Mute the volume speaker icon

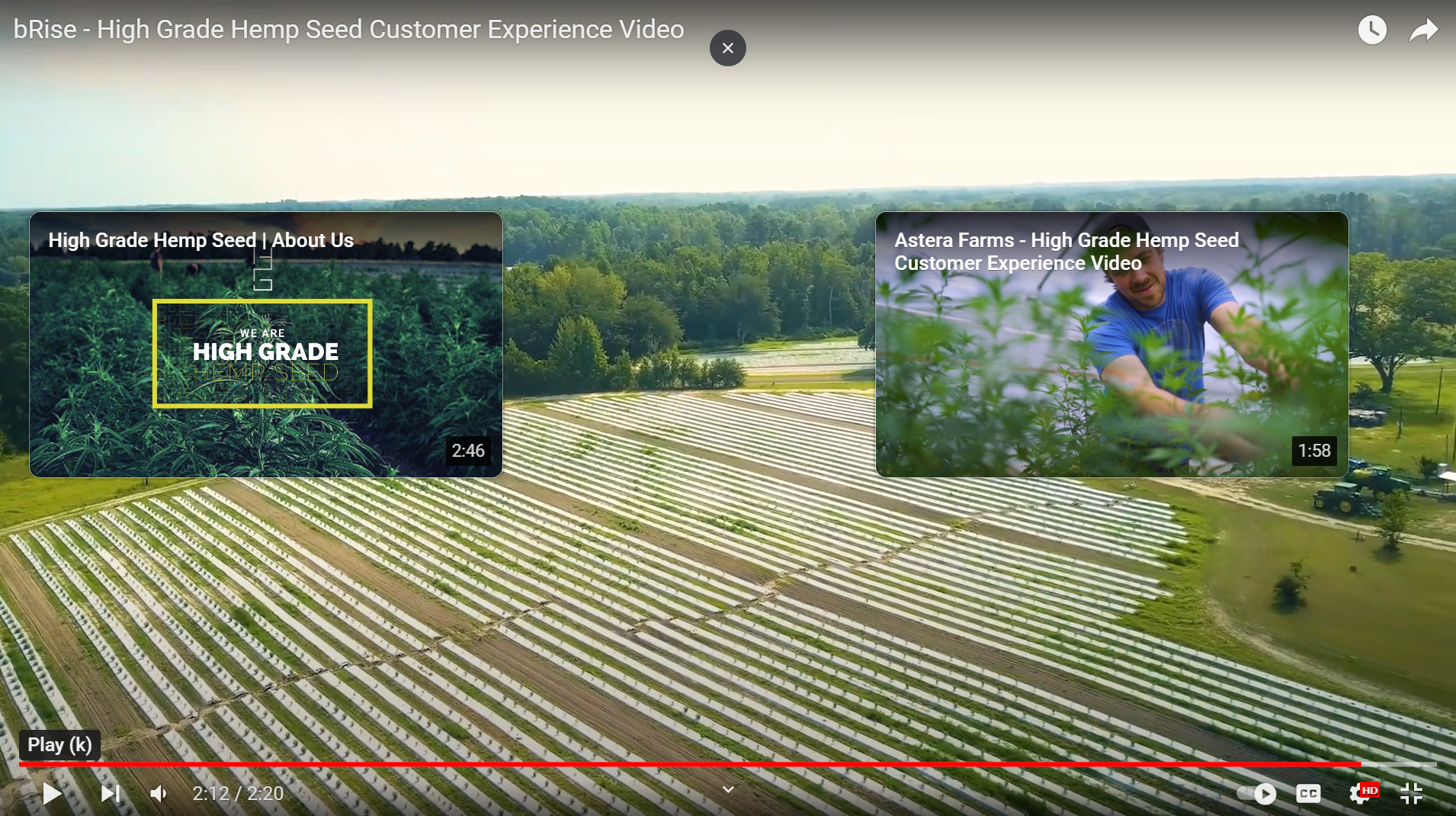pos(159,794)
